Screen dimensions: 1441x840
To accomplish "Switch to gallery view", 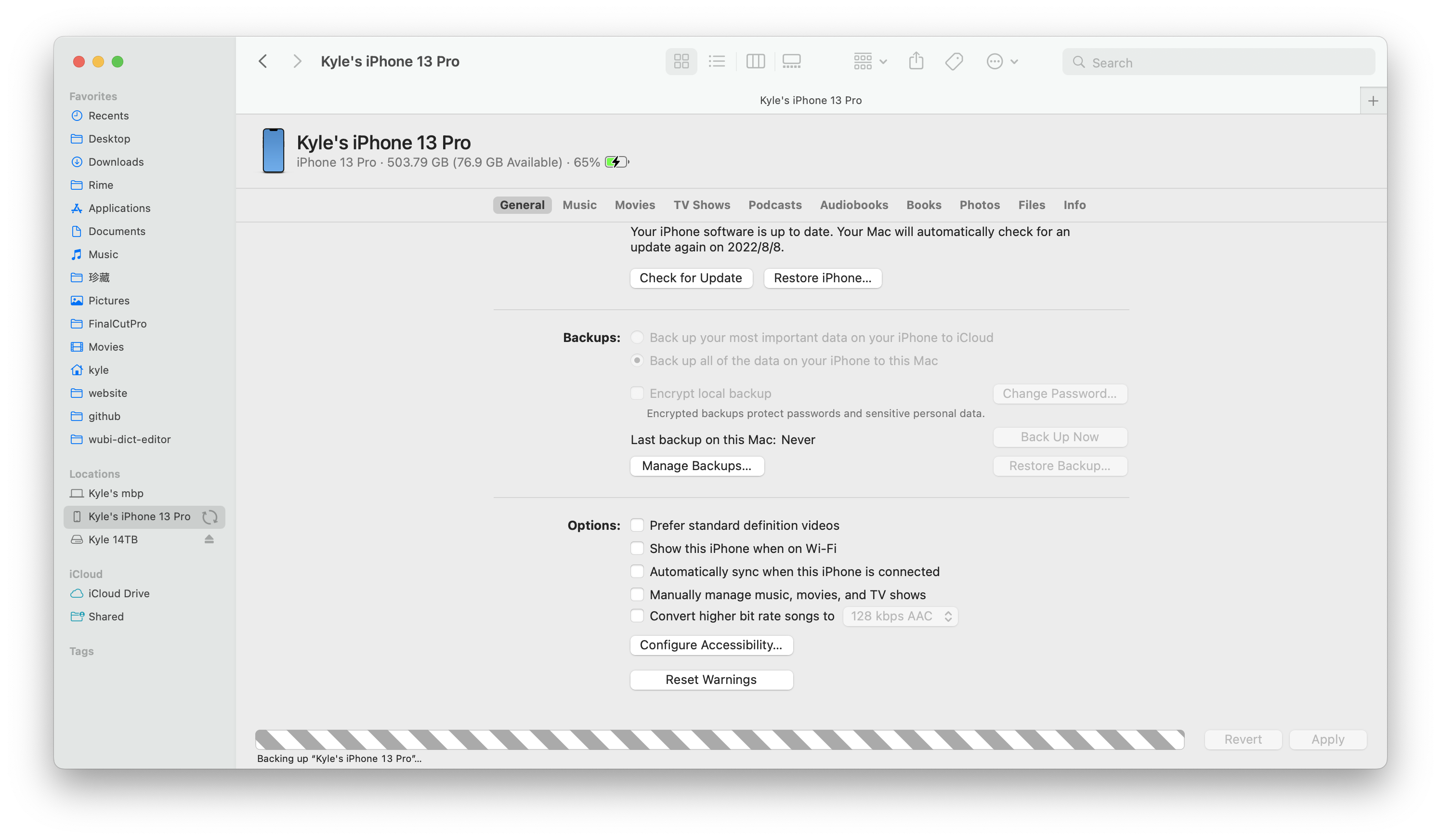I will pyautogui.click(x=791, y=61).
